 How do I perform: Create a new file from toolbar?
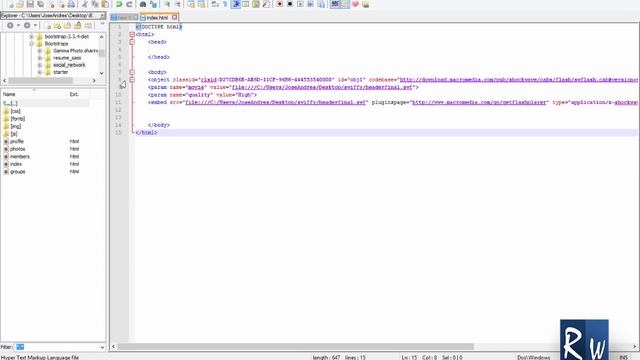[x=10, y=4]
